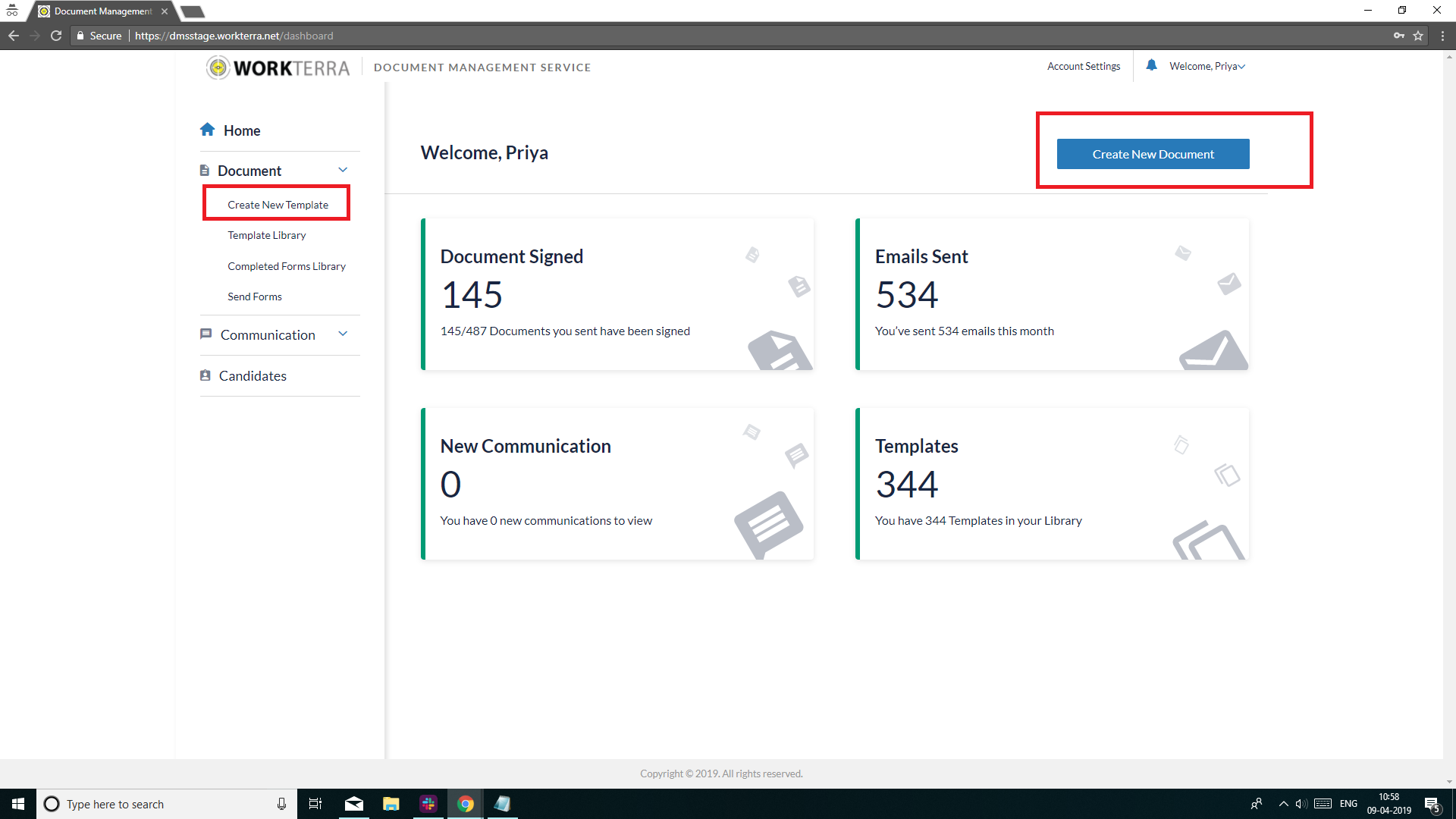
Task: Open Candidates via its sidebar icon
Action: coord(205,375)
